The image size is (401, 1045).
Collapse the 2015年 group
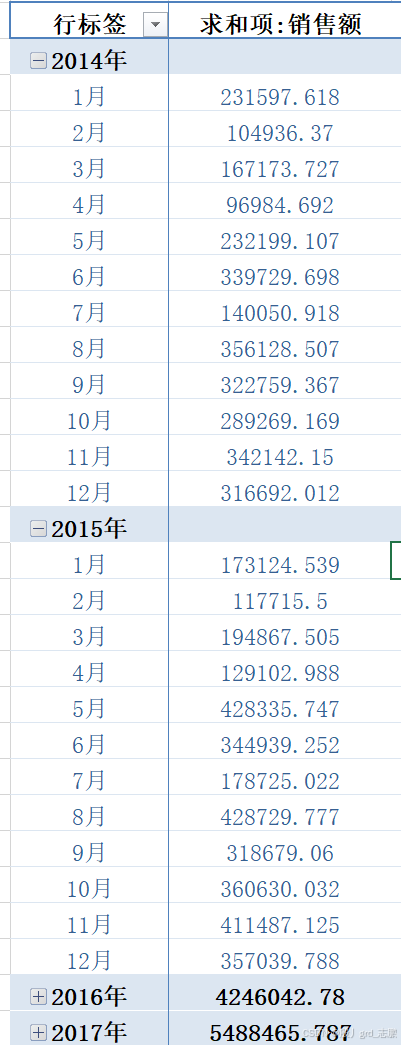click(39, 529)
